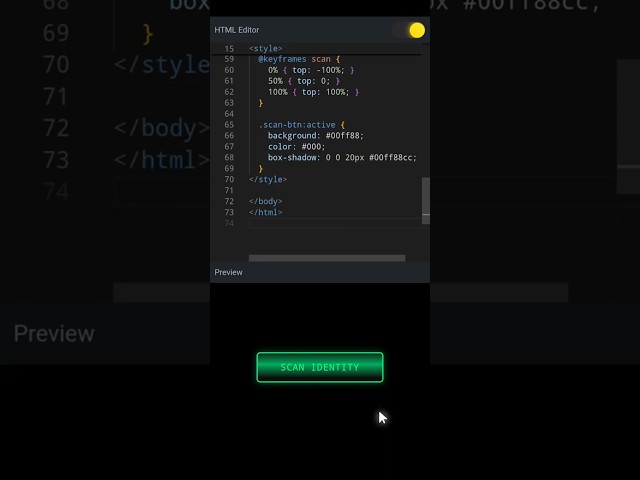The width and height of the screenshot is (640, 480).
Task: Click the HTML Editor title label
Action: [x=237, y=30]
